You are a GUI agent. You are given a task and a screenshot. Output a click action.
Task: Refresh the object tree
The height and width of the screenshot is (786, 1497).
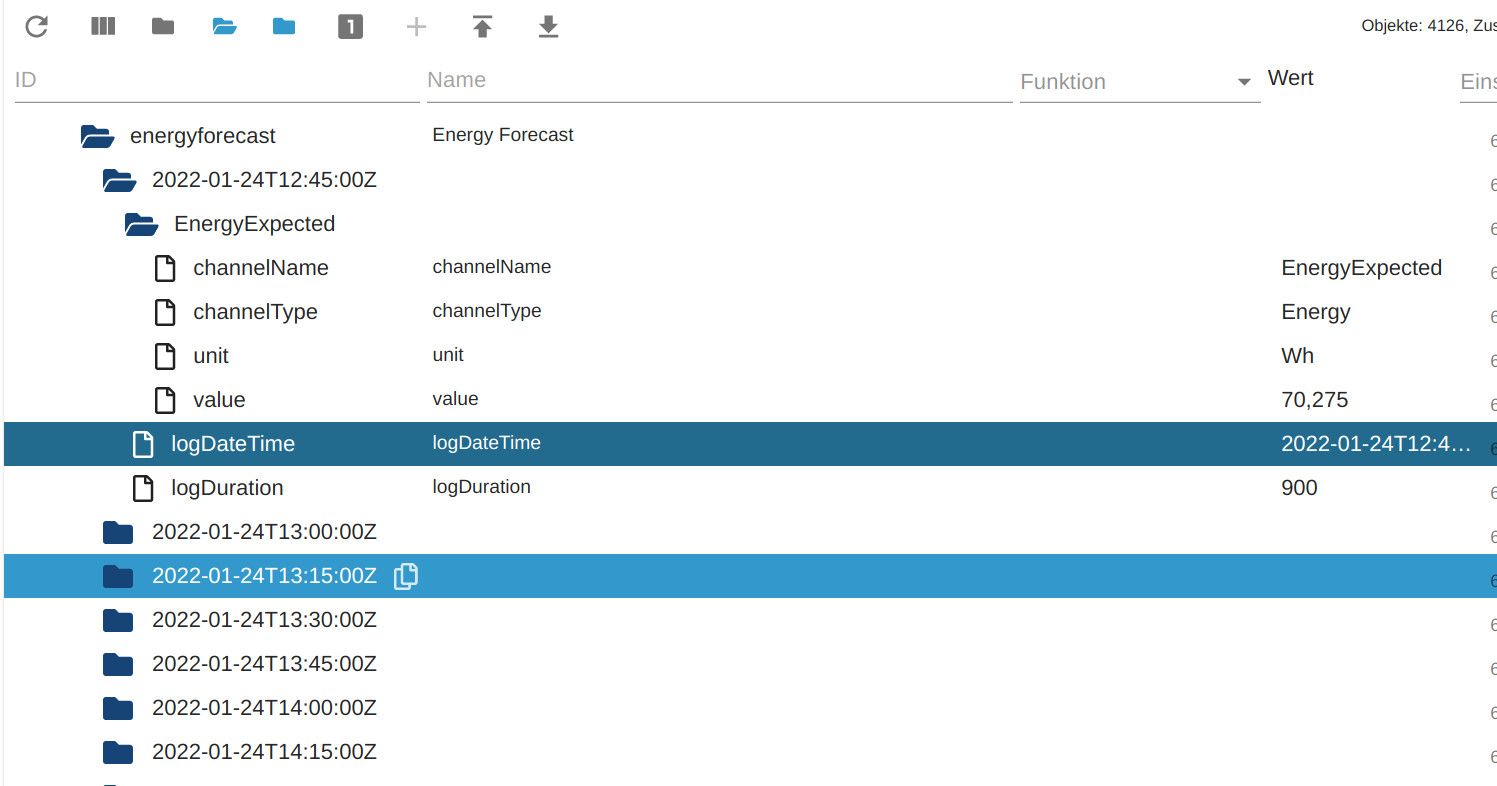click(37, 27)
